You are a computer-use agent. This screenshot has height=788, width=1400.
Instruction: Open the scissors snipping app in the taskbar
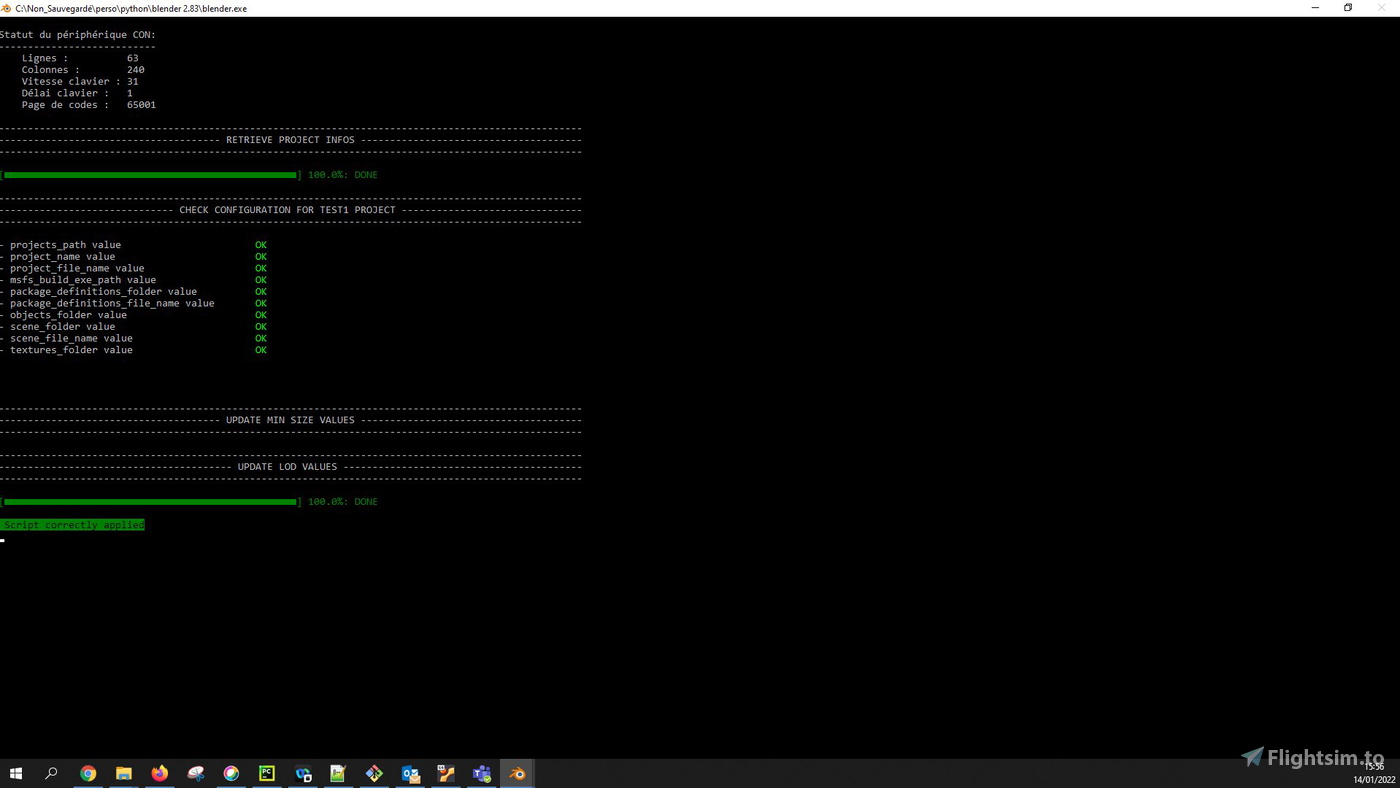pyautogui.click(x=196, y=773)
